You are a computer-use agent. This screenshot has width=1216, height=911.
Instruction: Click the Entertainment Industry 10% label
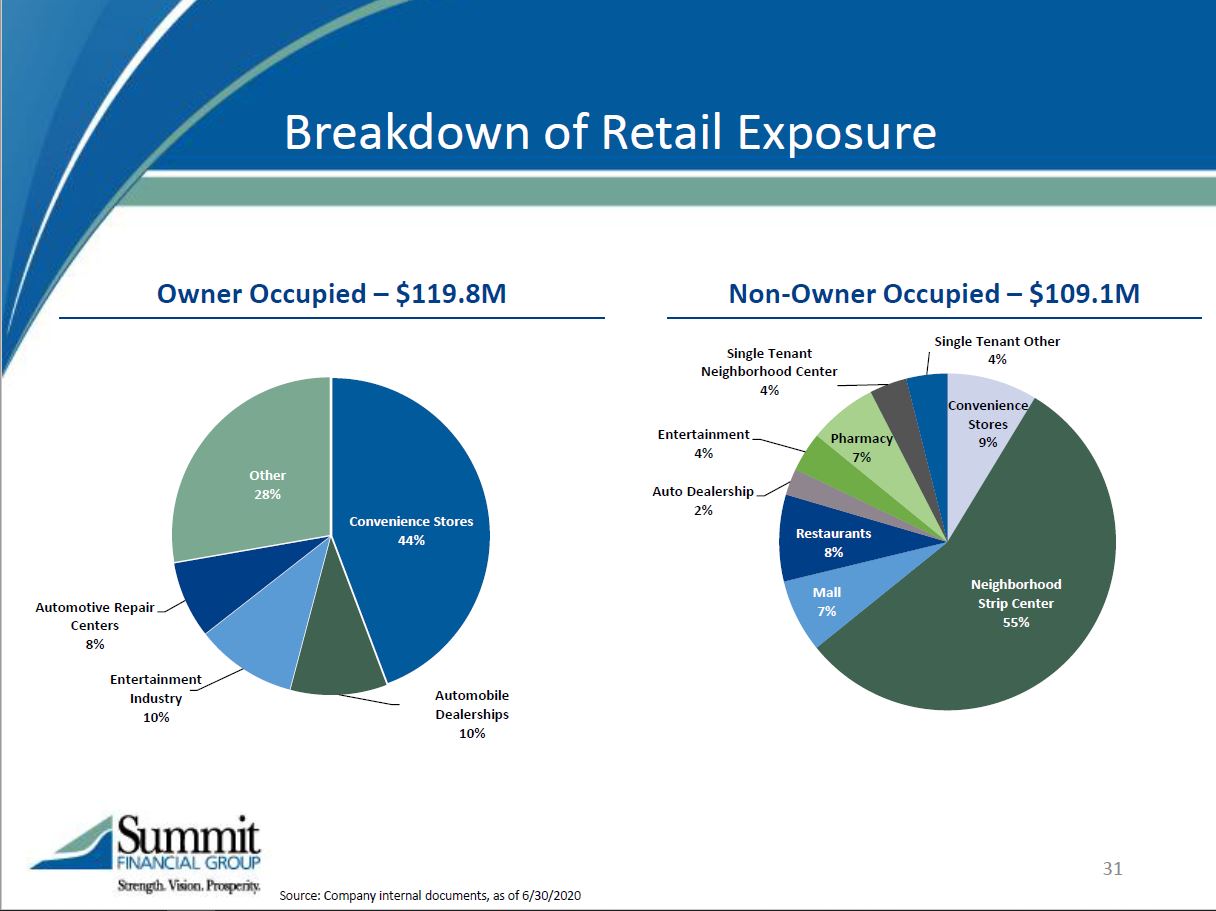[x=156, y=698]
